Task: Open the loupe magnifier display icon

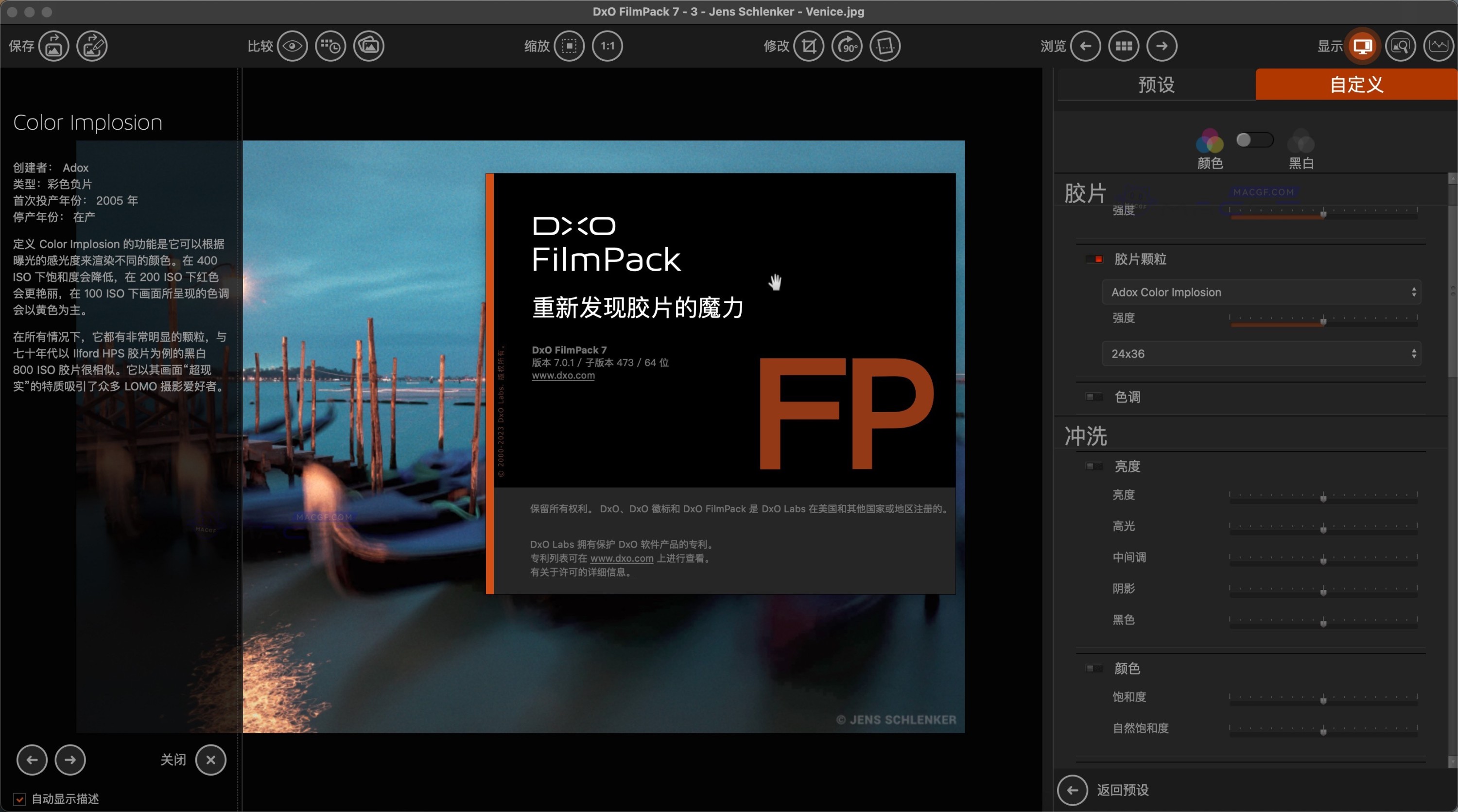Action: 1402,46
